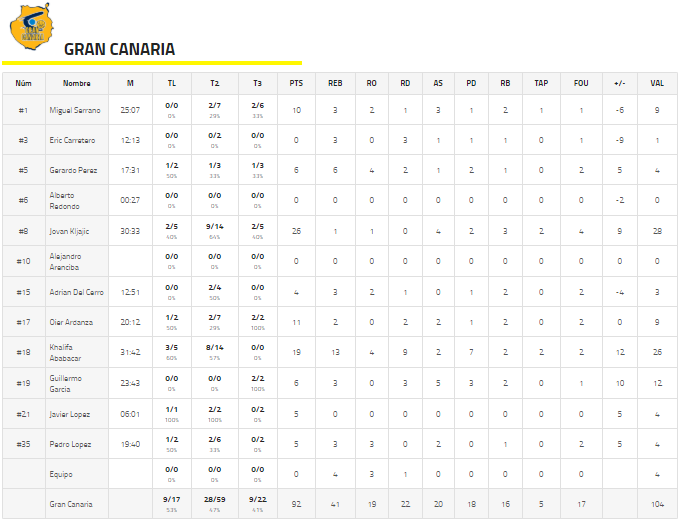Click the TAP column header
Viewport: 682px width, 520px height.
pos(540,83)
